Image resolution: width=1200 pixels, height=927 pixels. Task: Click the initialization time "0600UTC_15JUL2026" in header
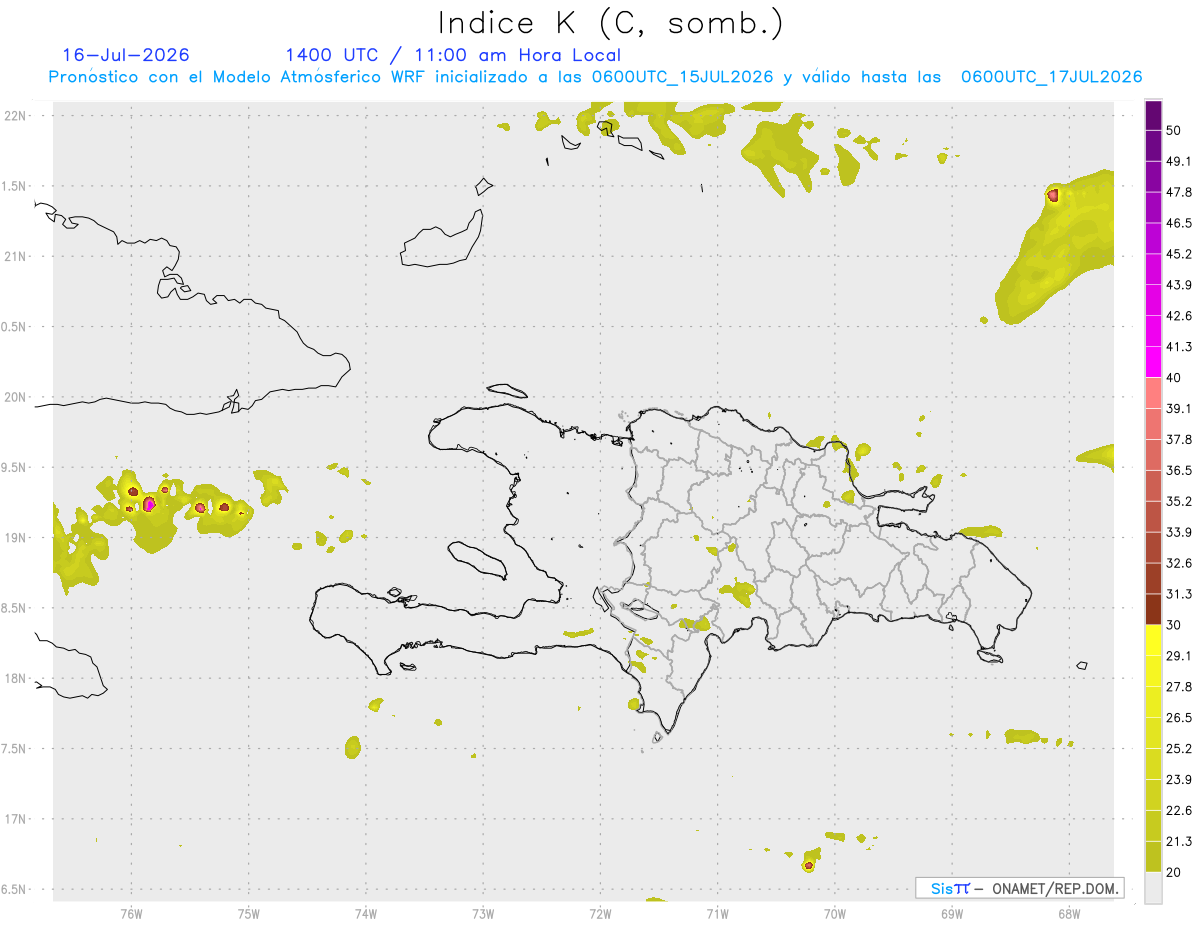click(x=682, y=77)
